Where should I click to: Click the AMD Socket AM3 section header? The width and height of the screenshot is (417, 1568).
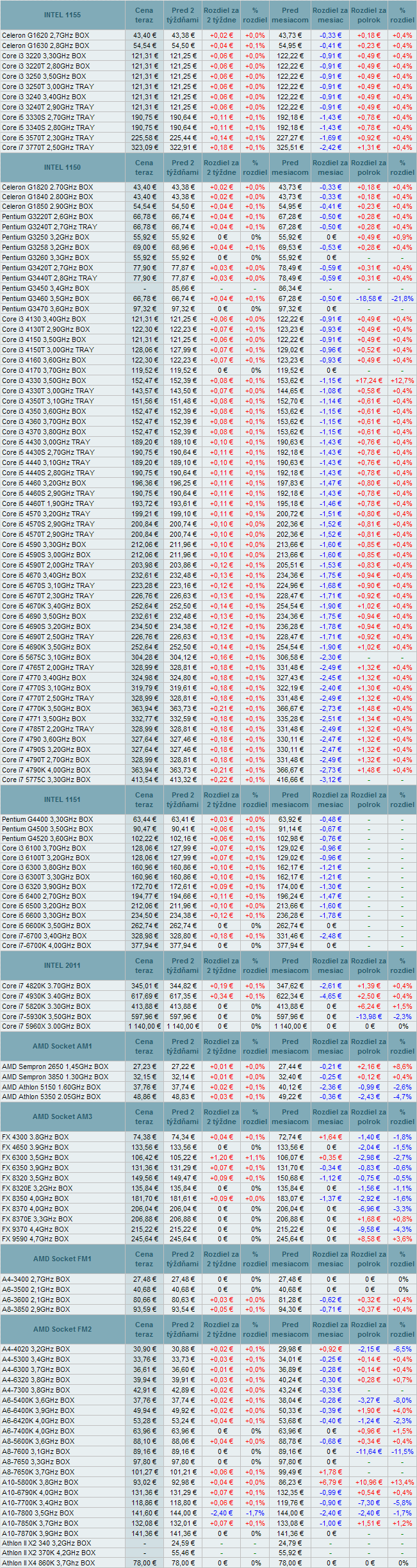[62, 1116]
